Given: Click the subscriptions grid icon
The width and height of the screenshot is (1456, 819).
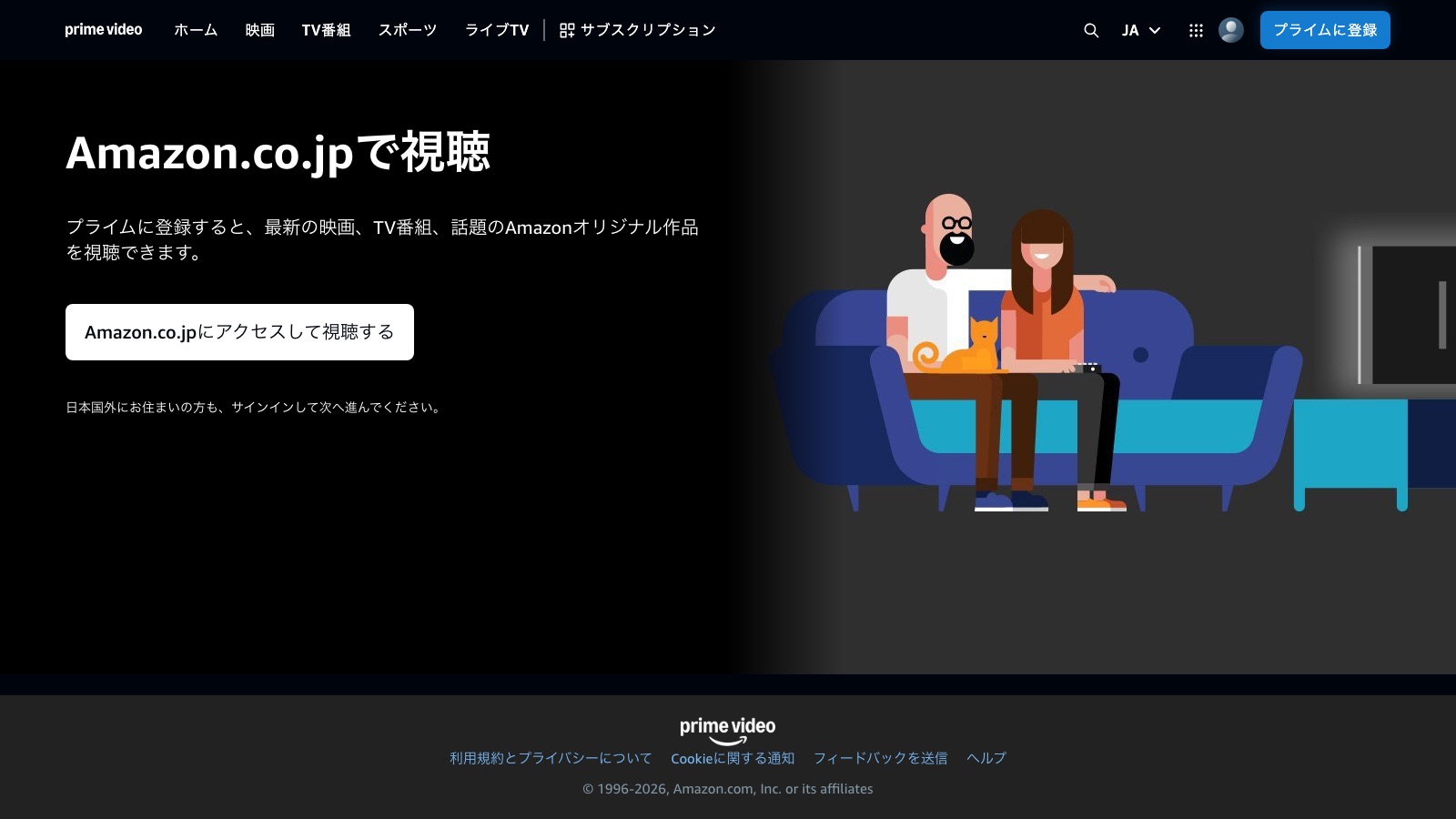Looking at the screenshot, I should click(567, 30).
